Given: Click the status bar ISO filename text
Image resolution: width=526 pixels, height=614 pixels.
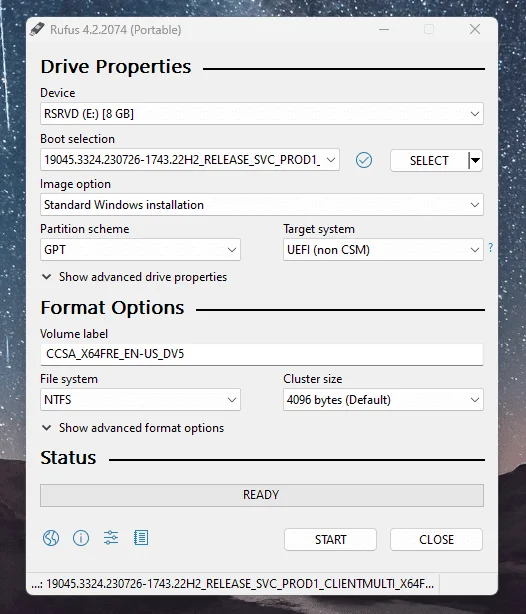Looking at the screenshot, I should pyautogui.click(x=233, y=584).
